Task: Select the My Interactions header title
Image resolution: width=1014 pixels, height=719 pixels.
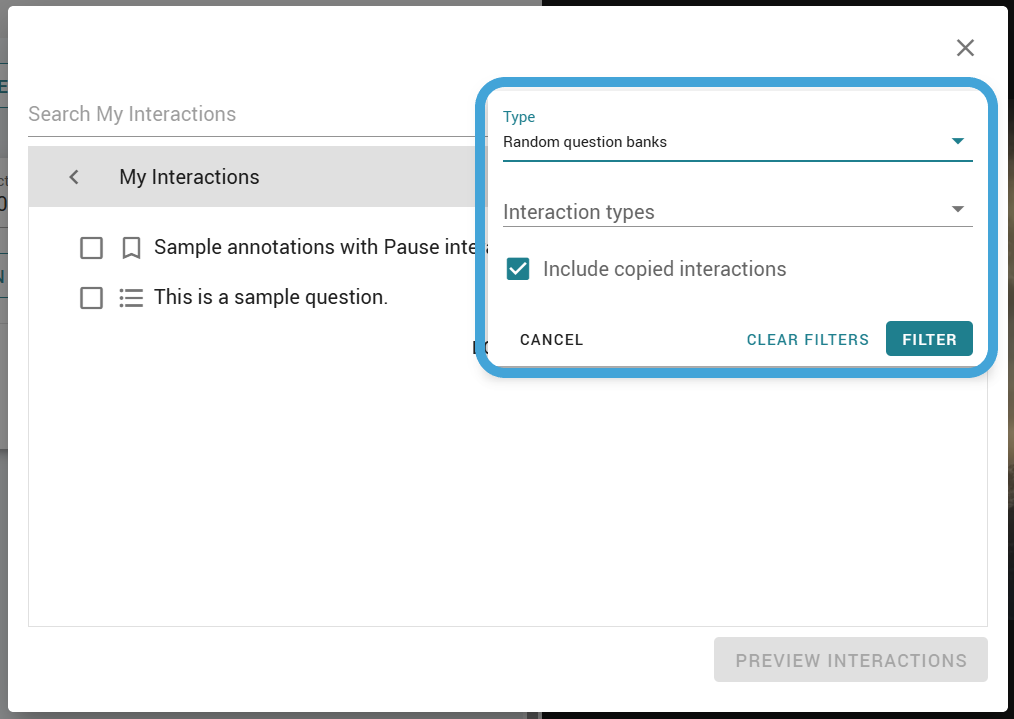Action: point(189,177)
